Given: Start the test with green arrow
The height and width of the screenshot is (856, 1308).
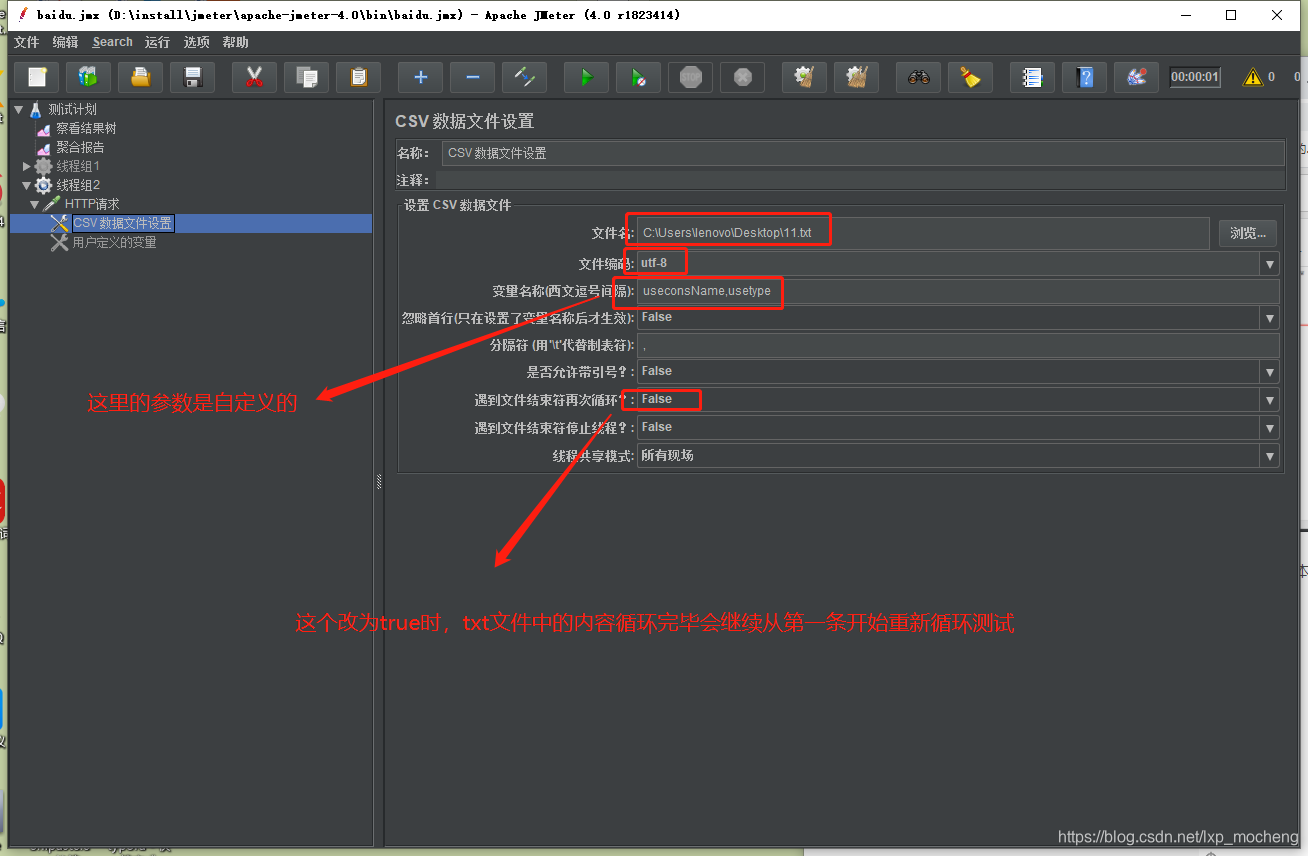Looking at the screenshot, I should [586, 77].
